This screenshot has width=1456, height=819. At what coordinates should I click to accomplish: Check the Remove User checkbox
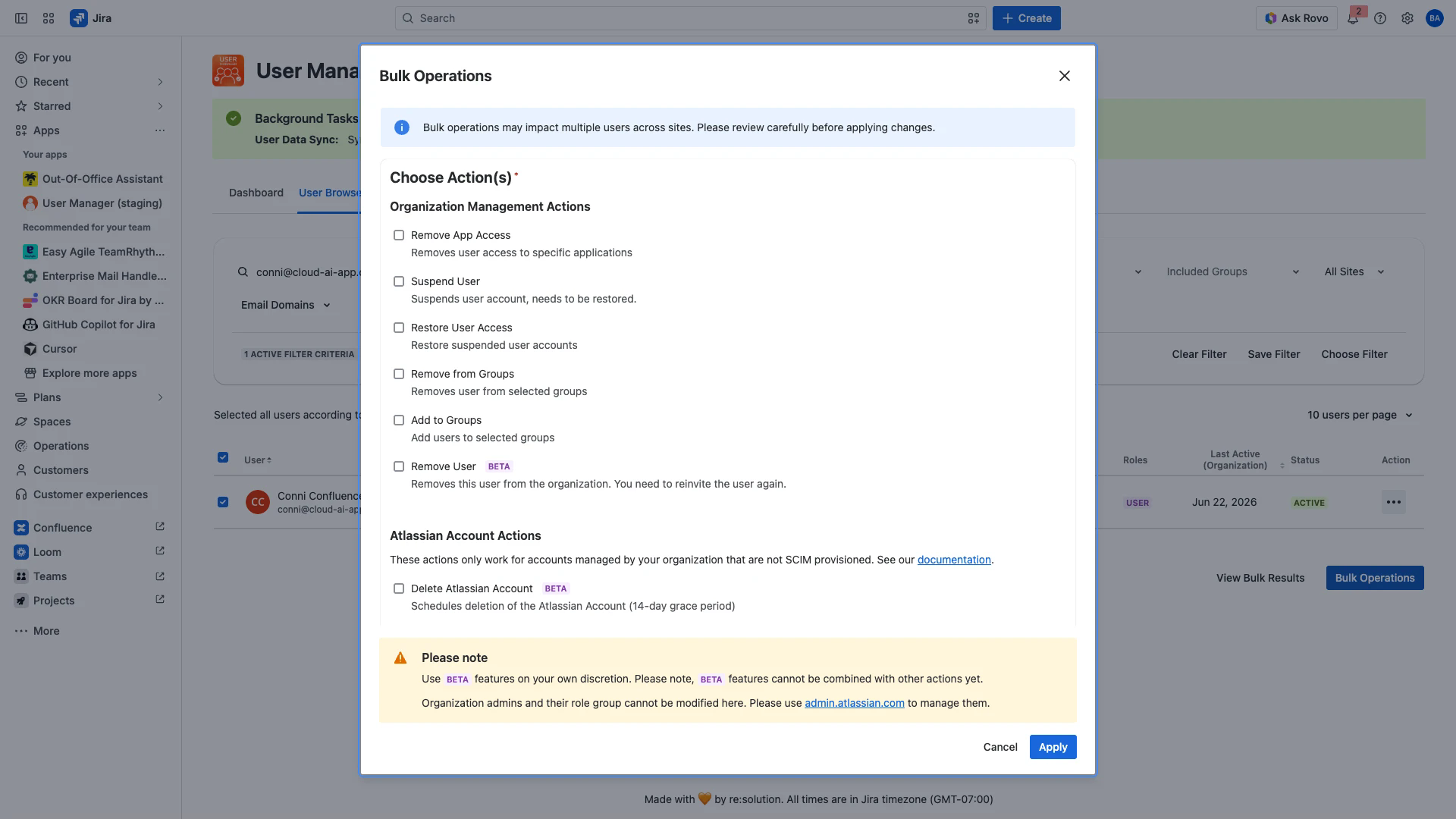399,466
